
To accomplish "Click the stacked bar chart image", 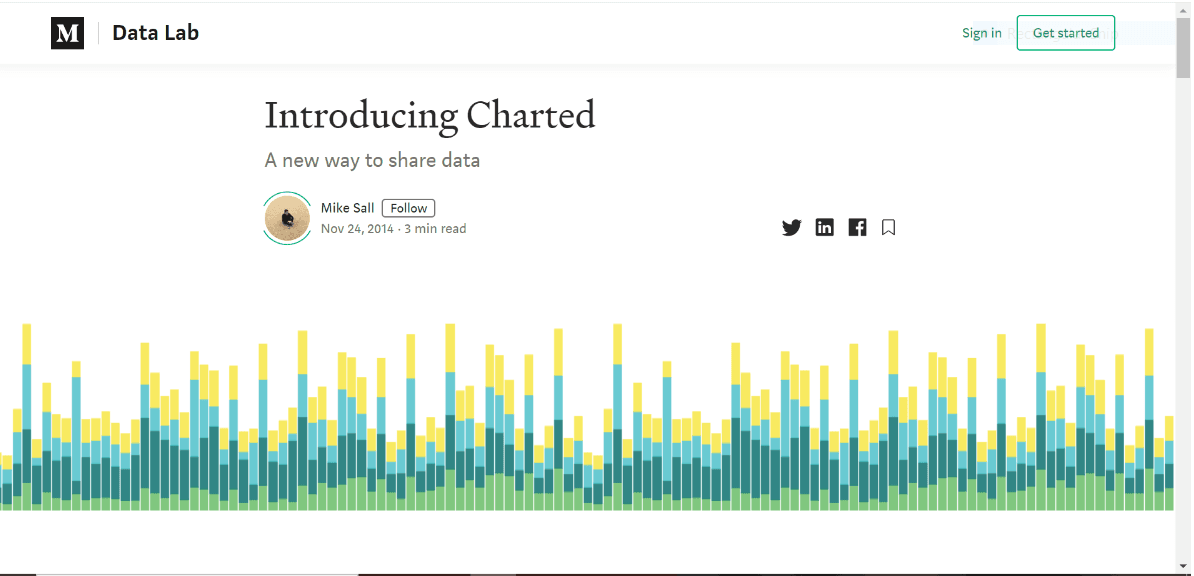I will click(x=587, y=420).
